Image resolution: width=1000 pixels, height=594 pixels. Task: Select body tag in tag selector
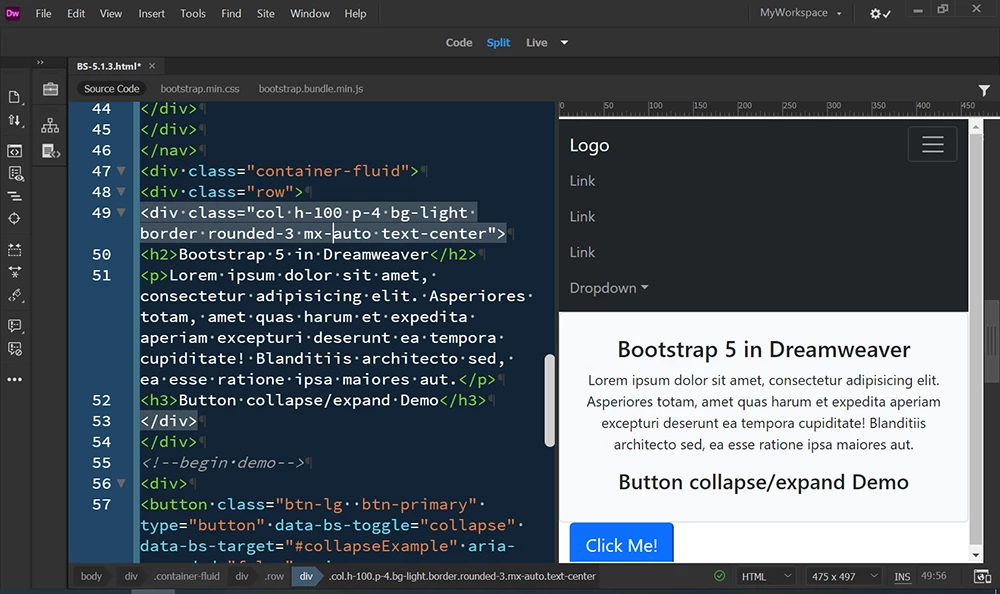tap(91, 576)
